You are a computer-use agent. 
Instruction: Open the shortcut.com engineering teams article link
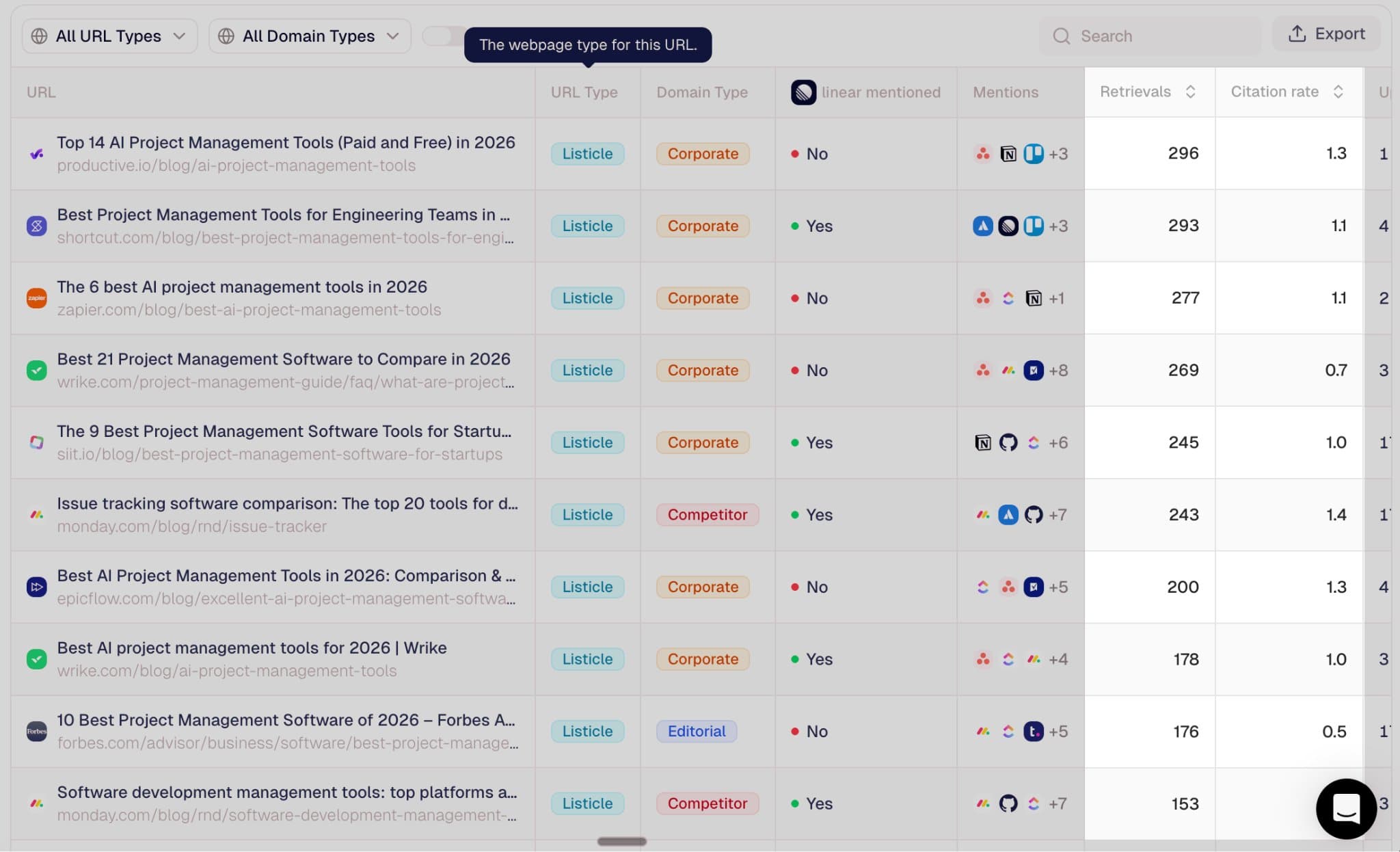(x=283, y=214)
